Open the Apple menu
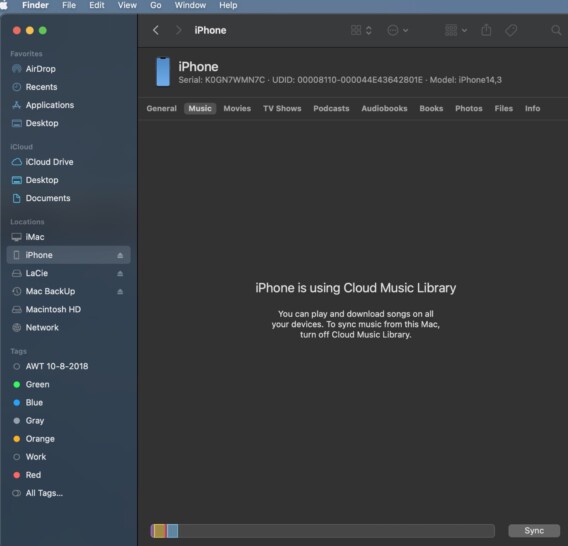 (x=4, y=5)
